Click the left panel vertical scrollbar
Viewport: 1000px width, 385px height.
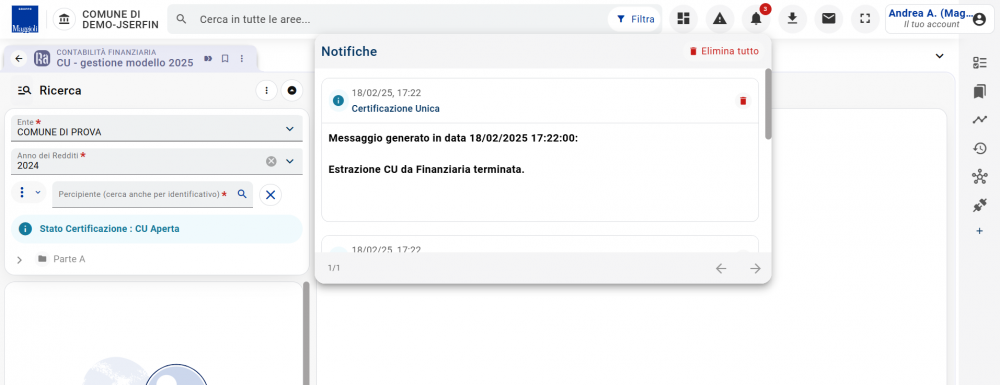(306, 333)
